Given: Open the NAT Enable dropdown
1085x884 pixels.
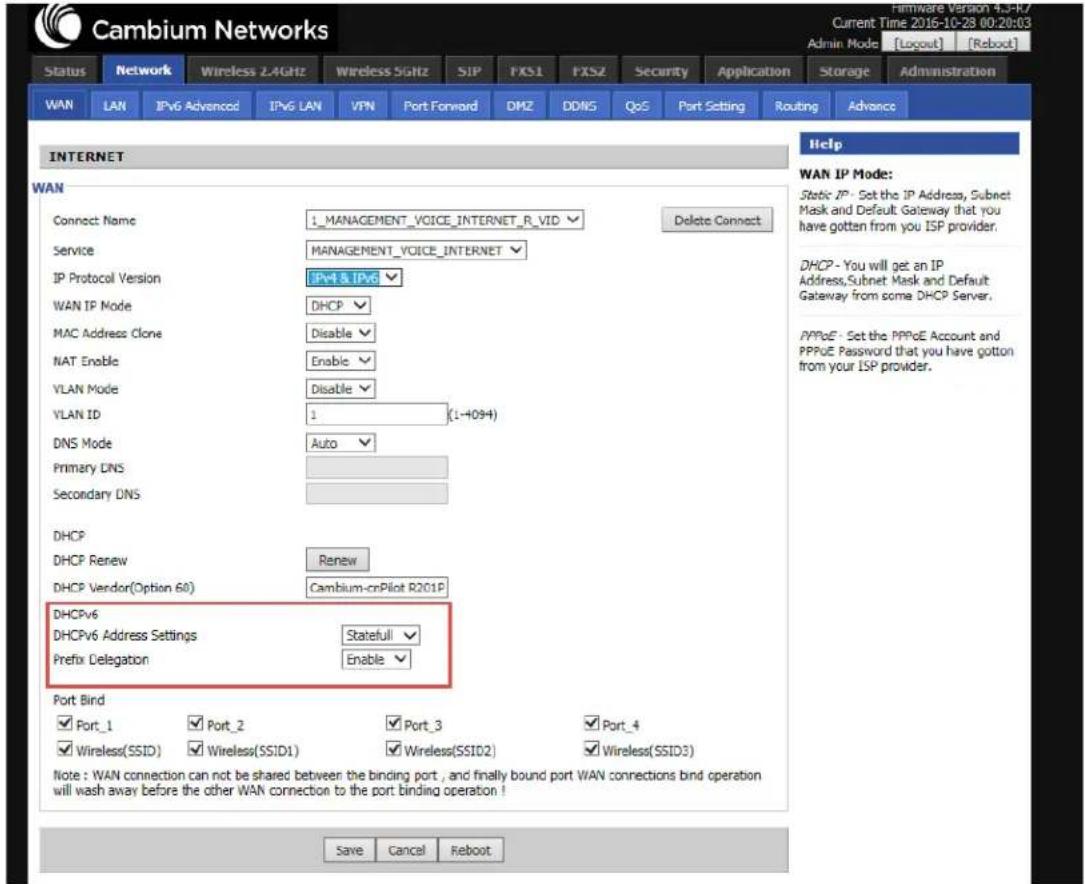Looking at the screenshot, I should [x=340, y=360].
